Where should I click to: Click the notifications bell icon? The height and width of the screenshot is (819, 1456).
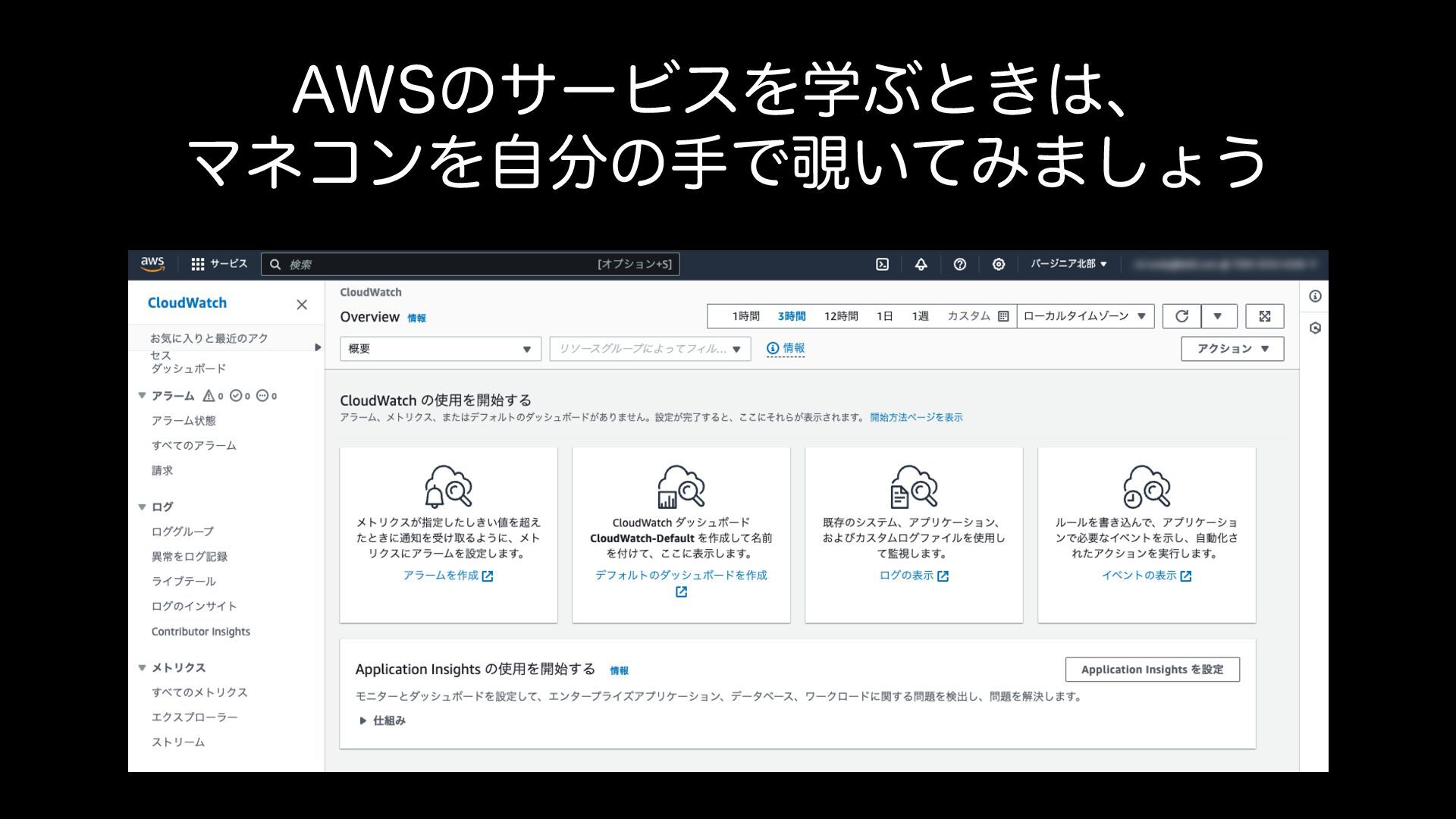(x=921, y=264)
